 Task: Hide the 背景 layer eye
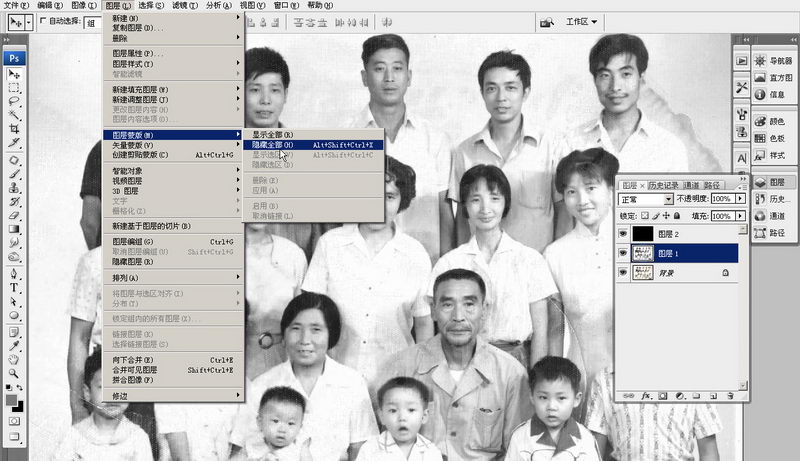pyautogui.click(x=623, y=273)
